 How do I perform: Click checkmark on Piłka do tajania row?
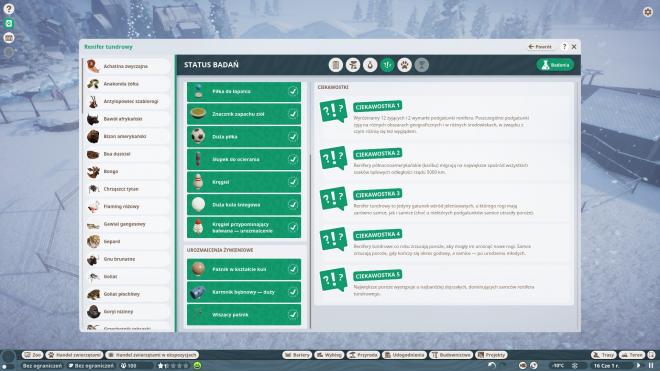coord(293,91)
